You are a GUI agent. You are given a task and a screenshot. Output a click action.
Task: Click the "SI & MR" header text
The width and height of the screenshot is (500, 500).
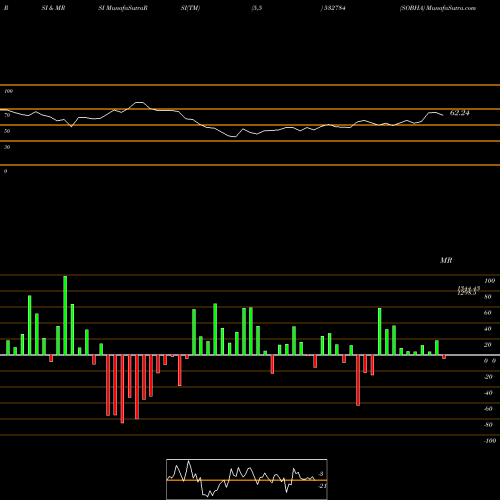(53, 8)
